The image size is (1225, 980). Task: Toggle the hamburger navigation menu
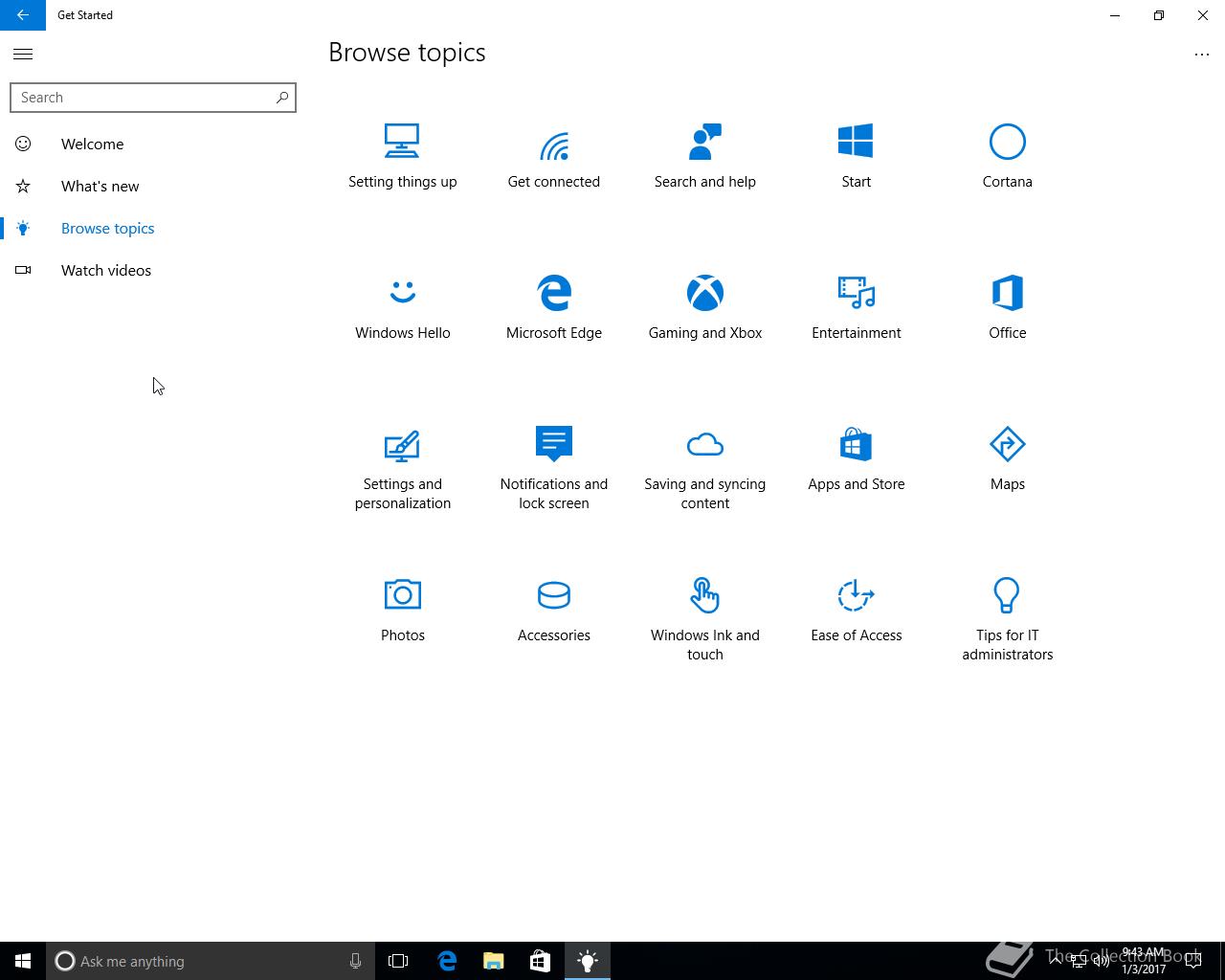click(23, 55)
